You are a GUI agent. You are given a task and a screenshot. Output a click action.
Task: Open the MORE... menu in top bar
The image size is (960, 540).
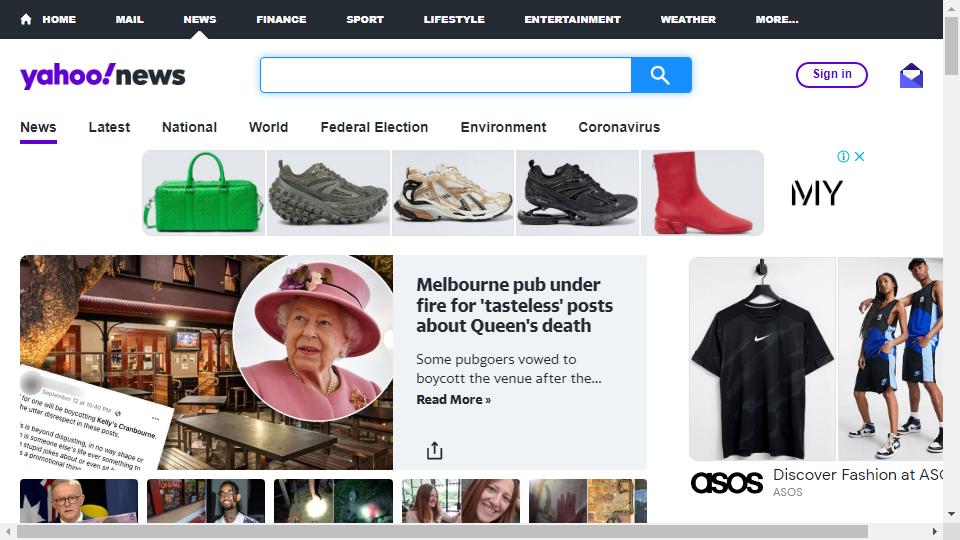[776, 19]
